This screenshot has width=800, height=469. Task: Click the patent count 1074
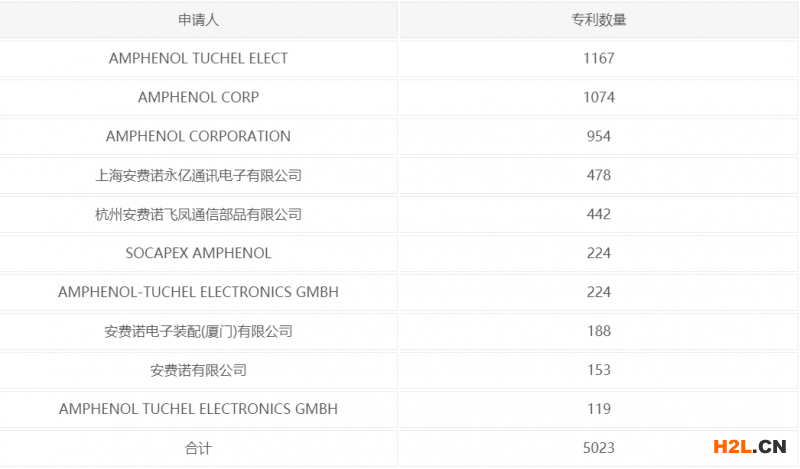tap(598, 97)
